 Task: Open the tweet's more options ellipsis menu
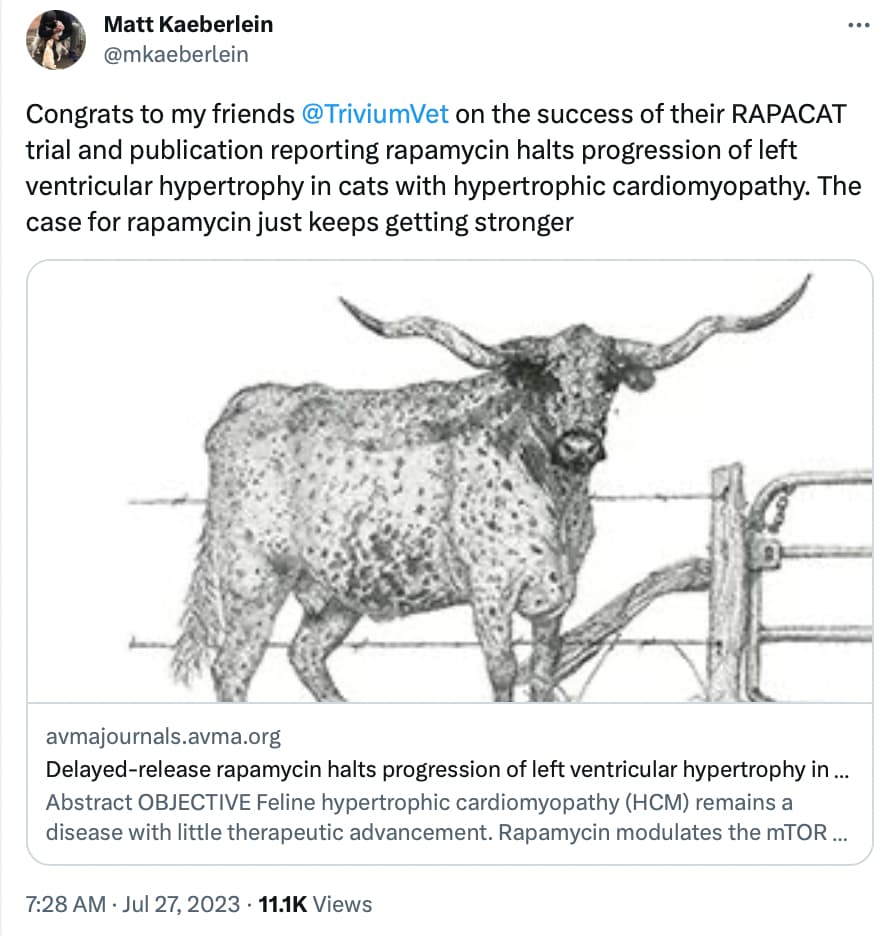[x=859, y=25]
